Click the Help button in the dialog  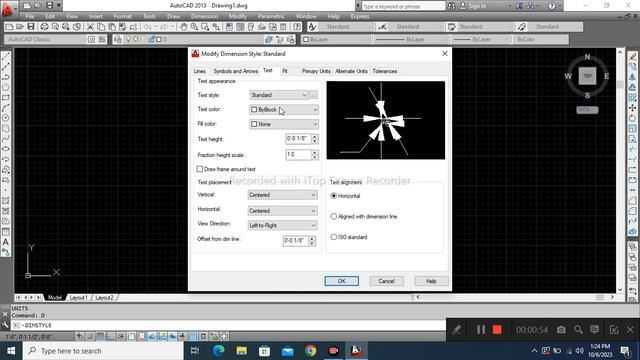click(x=431, y=281)
